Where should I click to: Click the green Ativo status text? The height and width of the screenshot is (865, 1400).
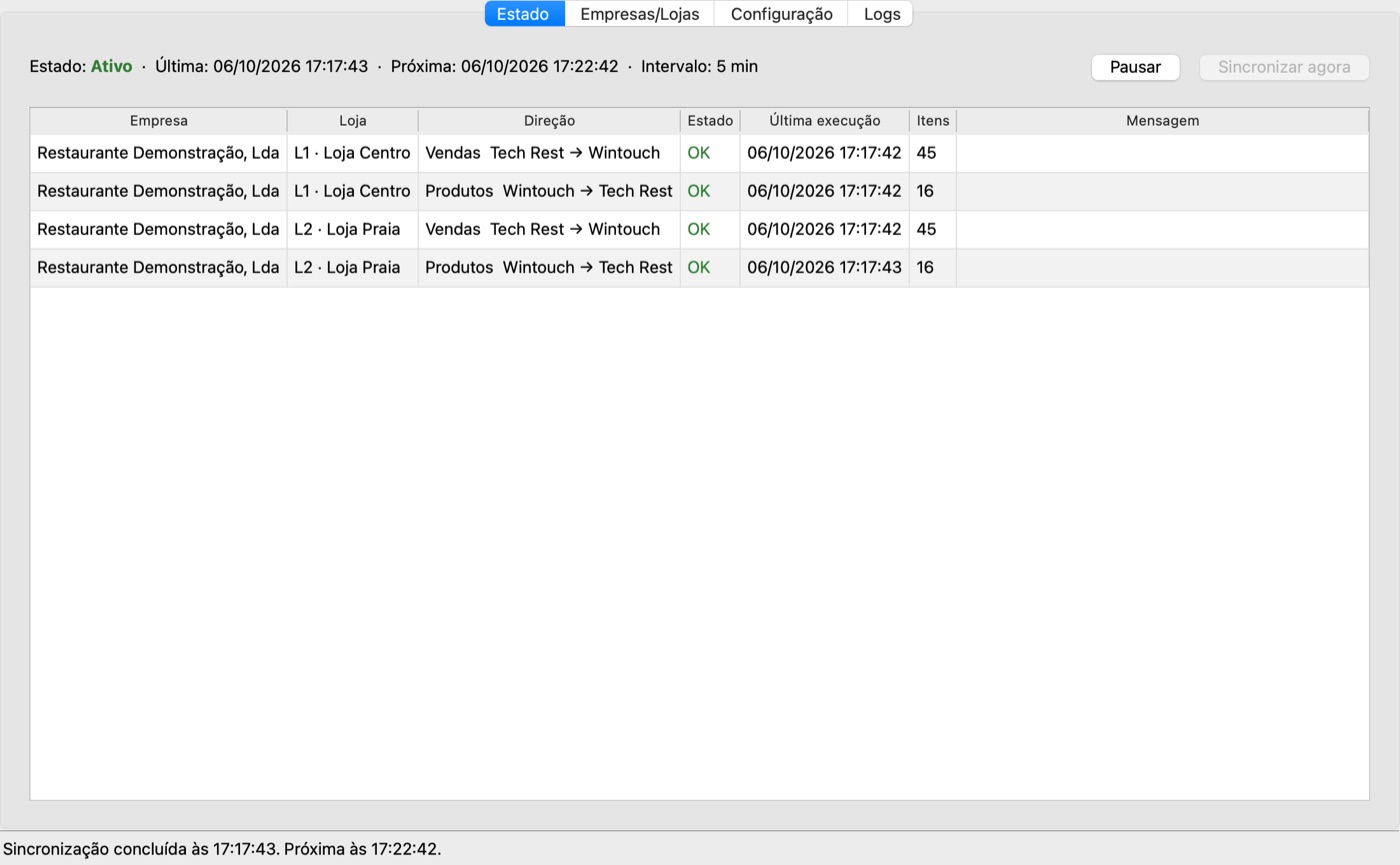(x=111, y=67)
